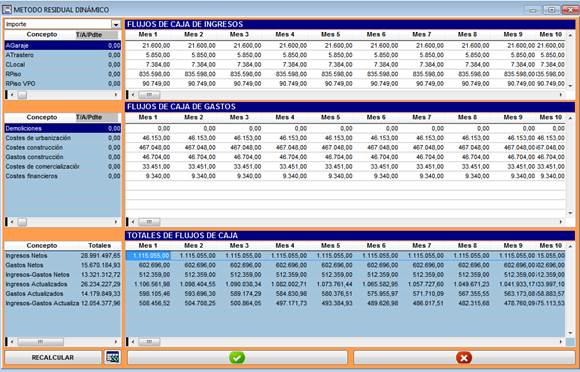Screen dimensions: 580x372
Task: Click the ingresos table right scroll arrow
Action: 561,95
